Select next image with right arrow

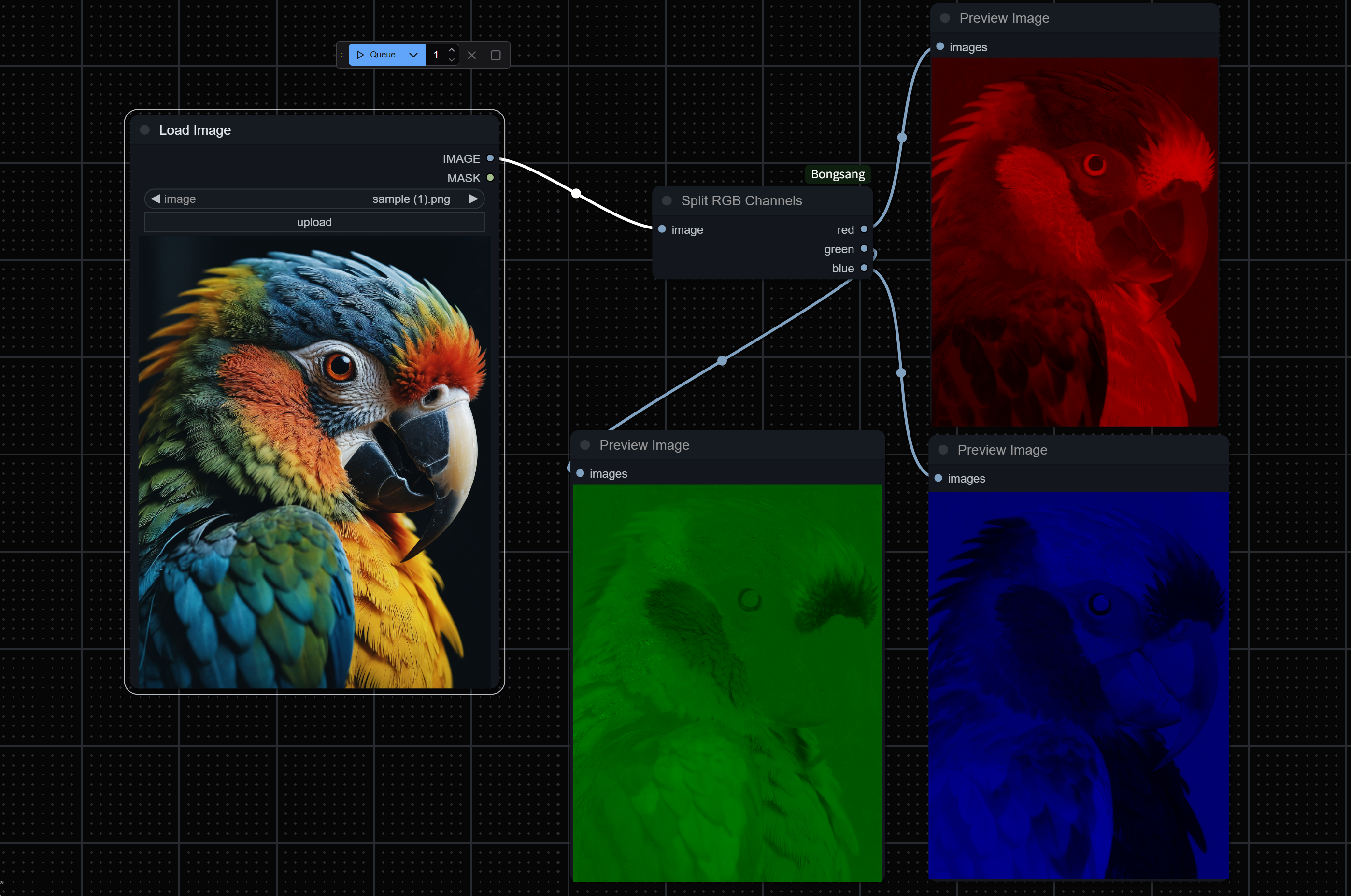point(473,199)
